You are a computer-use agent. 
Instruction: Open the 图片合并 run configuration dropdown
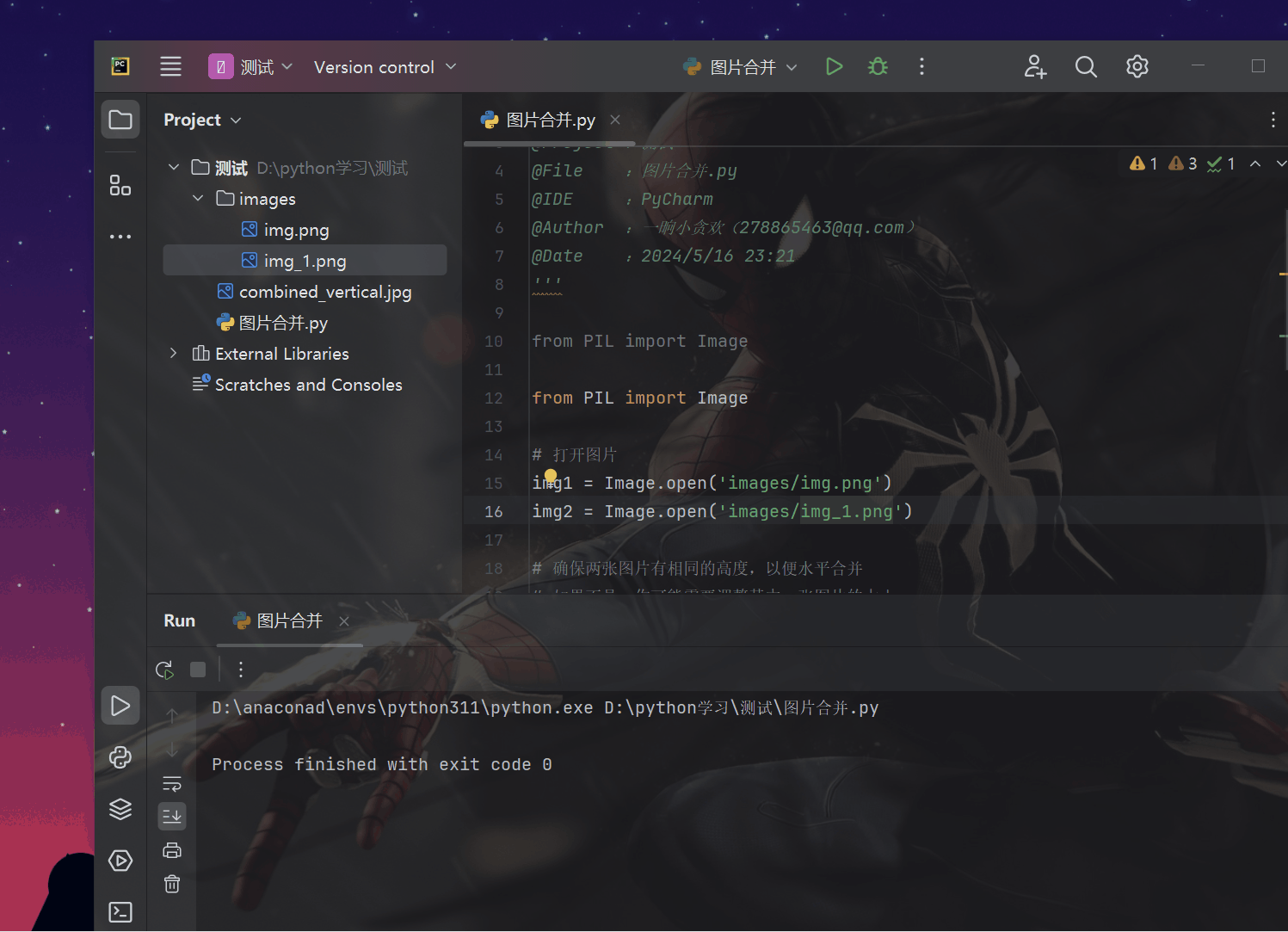(x=740, y=67)
